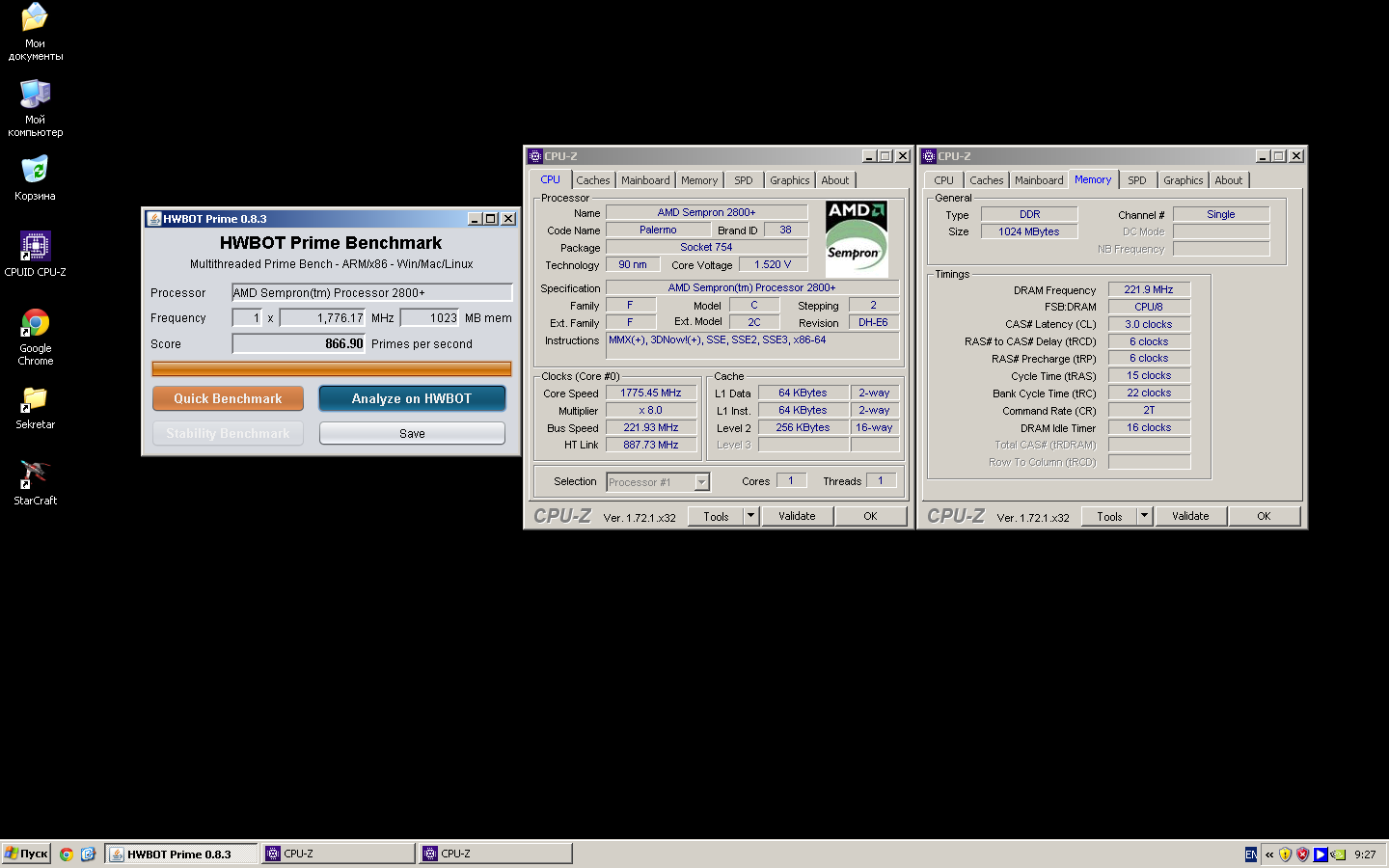
Task: Click the orange benchmark progress bar
Action: point(332,368)
